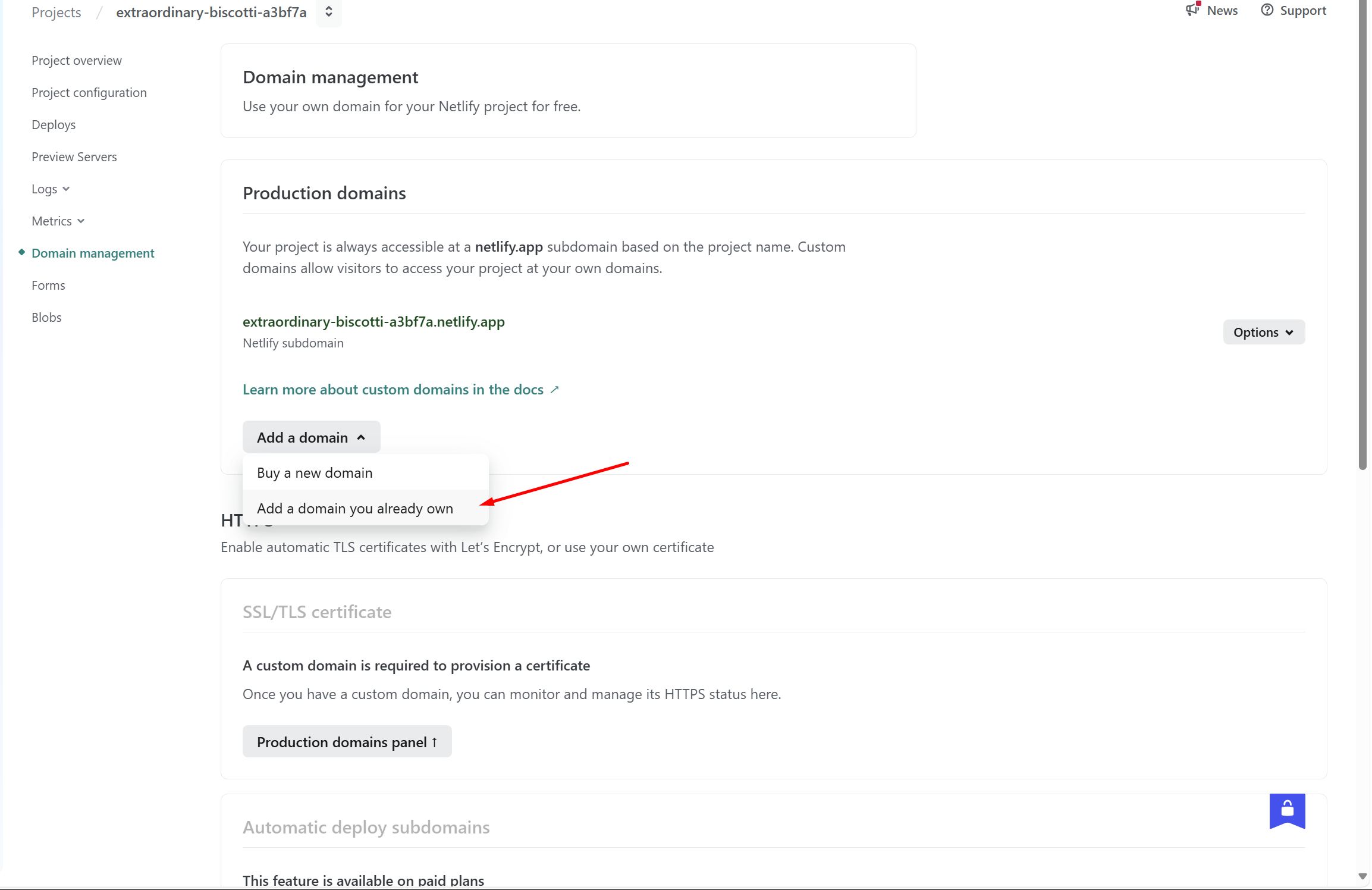Click the Production domains panel button
Viewport: 1372px width, 890px height.
coord(347,742)
